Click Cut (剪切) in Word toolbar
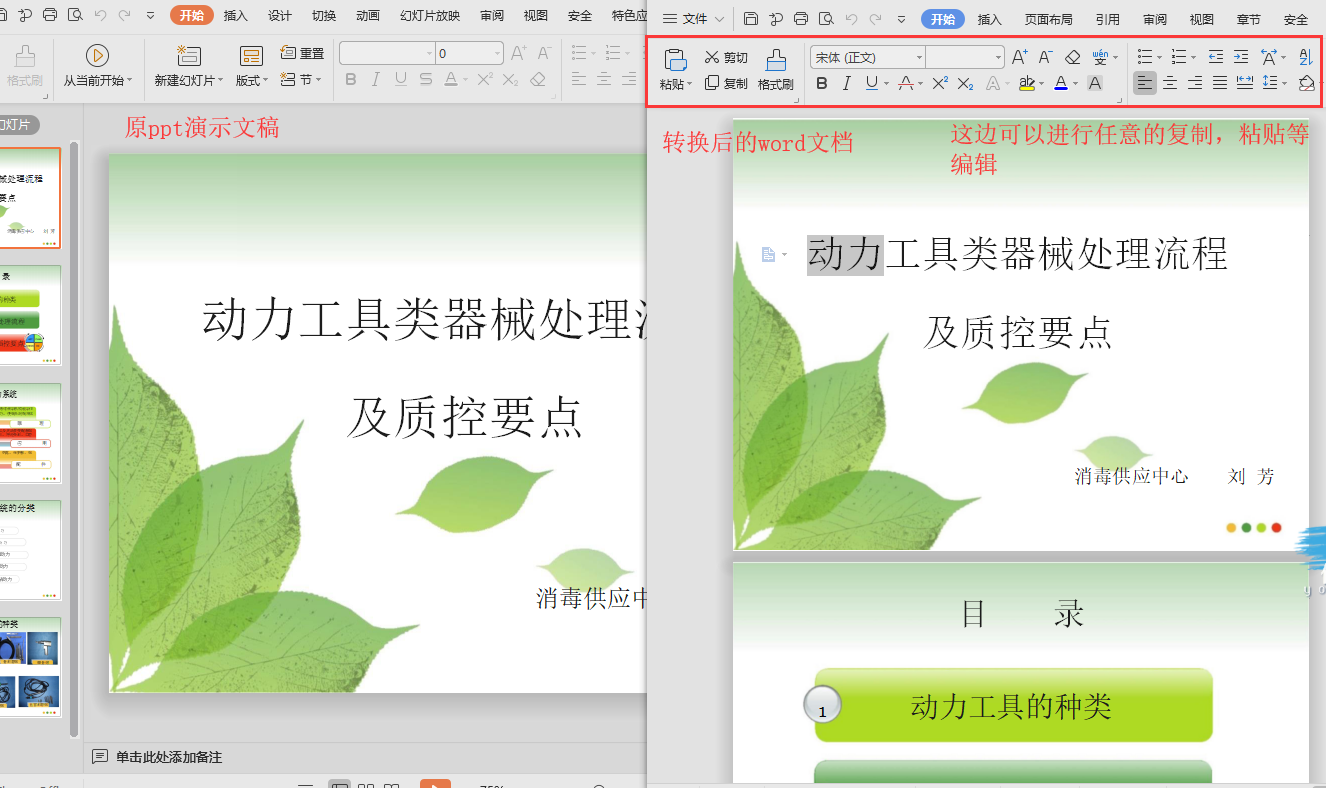This screenshot has width=1326, height=788. 726,58
